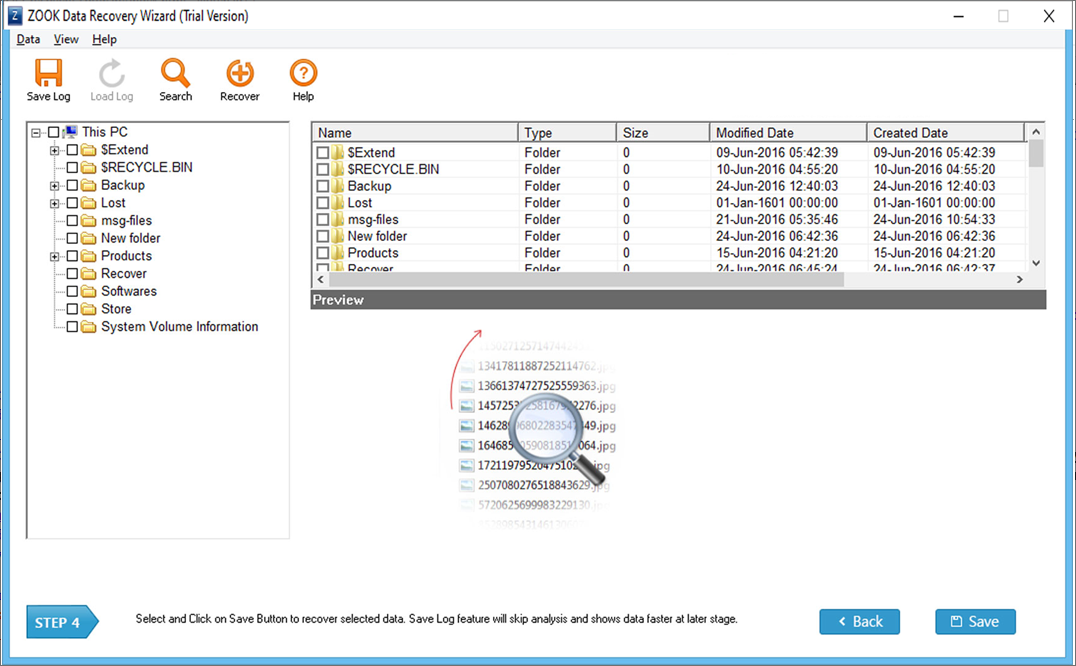1076x666 pixels.
Task: Expand the Lost tree node
Action: pyautogui.click(x=54, y=204)
